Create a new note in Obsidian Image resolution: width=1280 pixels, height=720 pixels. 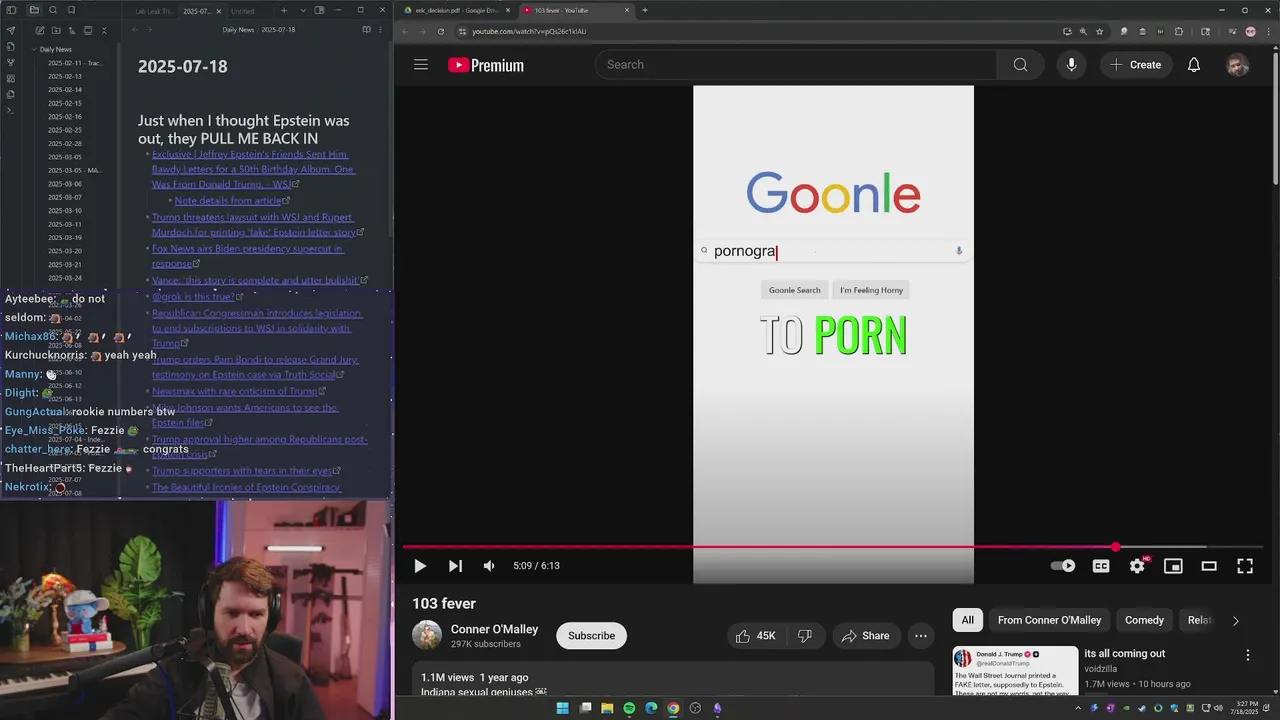point(40,30)
